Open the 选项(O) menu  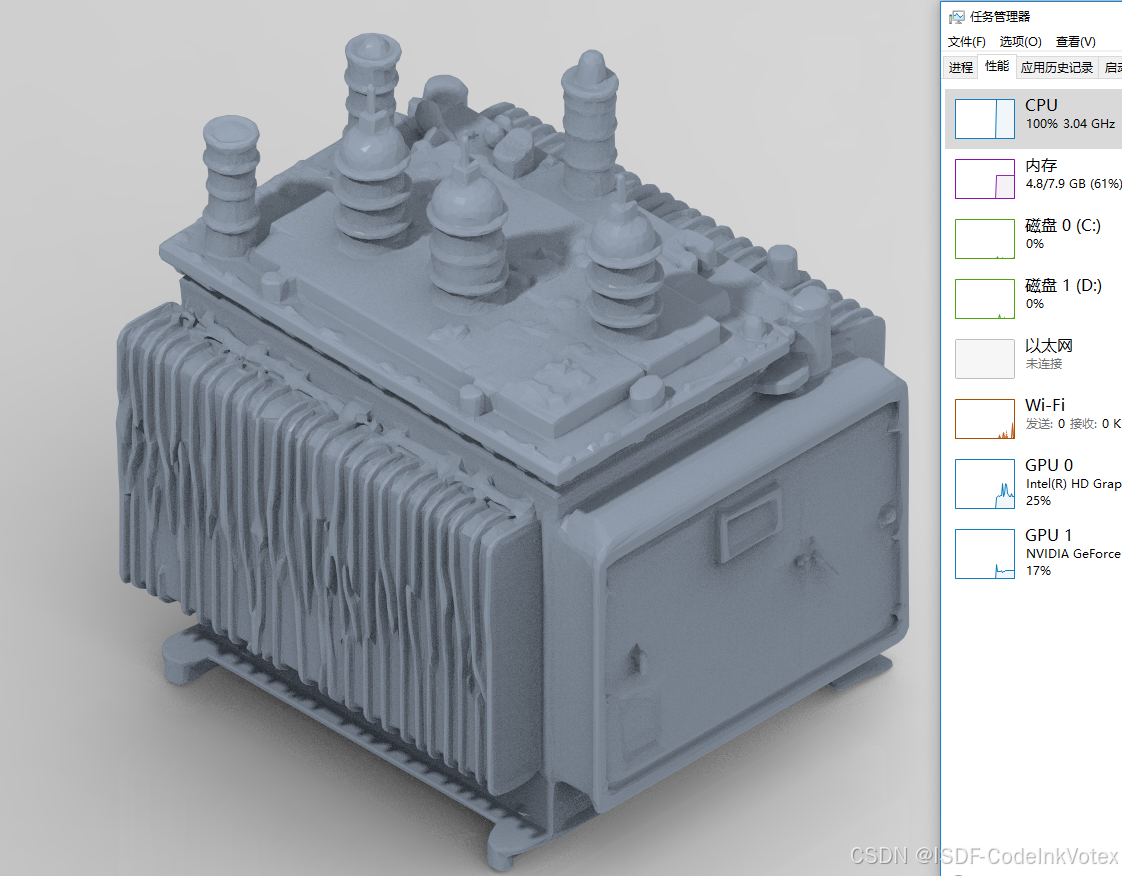tap(1020, 42)
